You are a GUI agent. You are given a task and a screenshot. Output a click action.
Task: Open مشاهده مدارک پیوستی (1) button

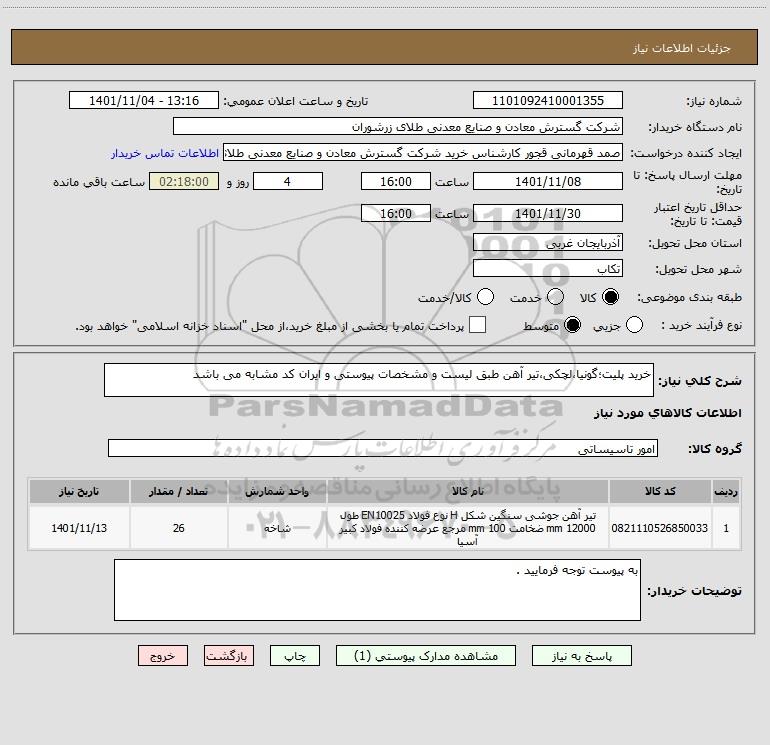pyautogui.click(x=426, y=656)
